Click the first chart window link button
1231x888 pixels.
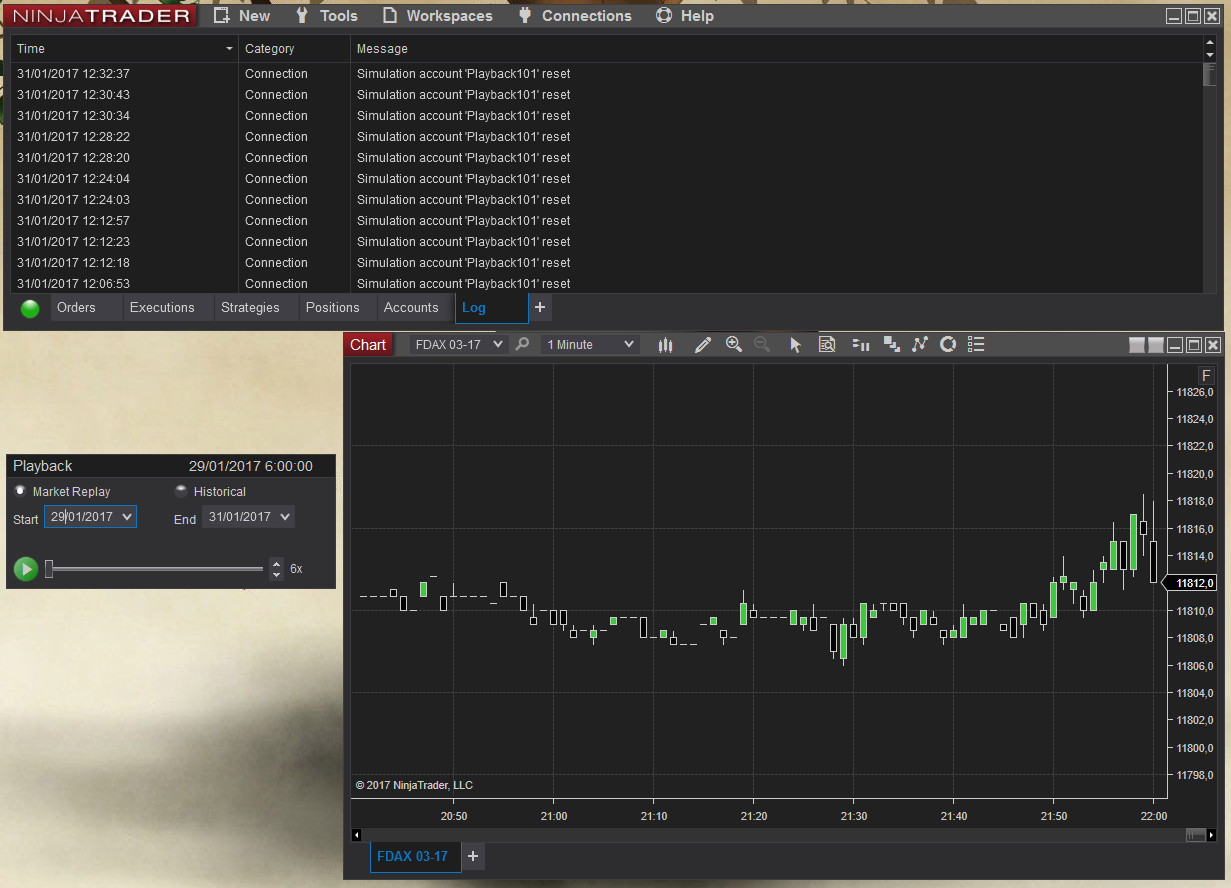(x=1137, y=345)
